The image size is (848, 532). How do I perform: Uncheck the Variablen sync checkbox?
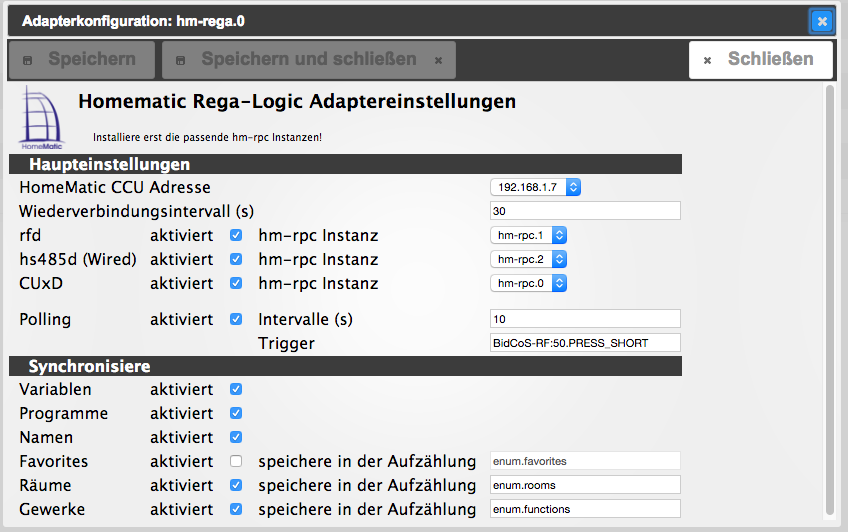236,389
